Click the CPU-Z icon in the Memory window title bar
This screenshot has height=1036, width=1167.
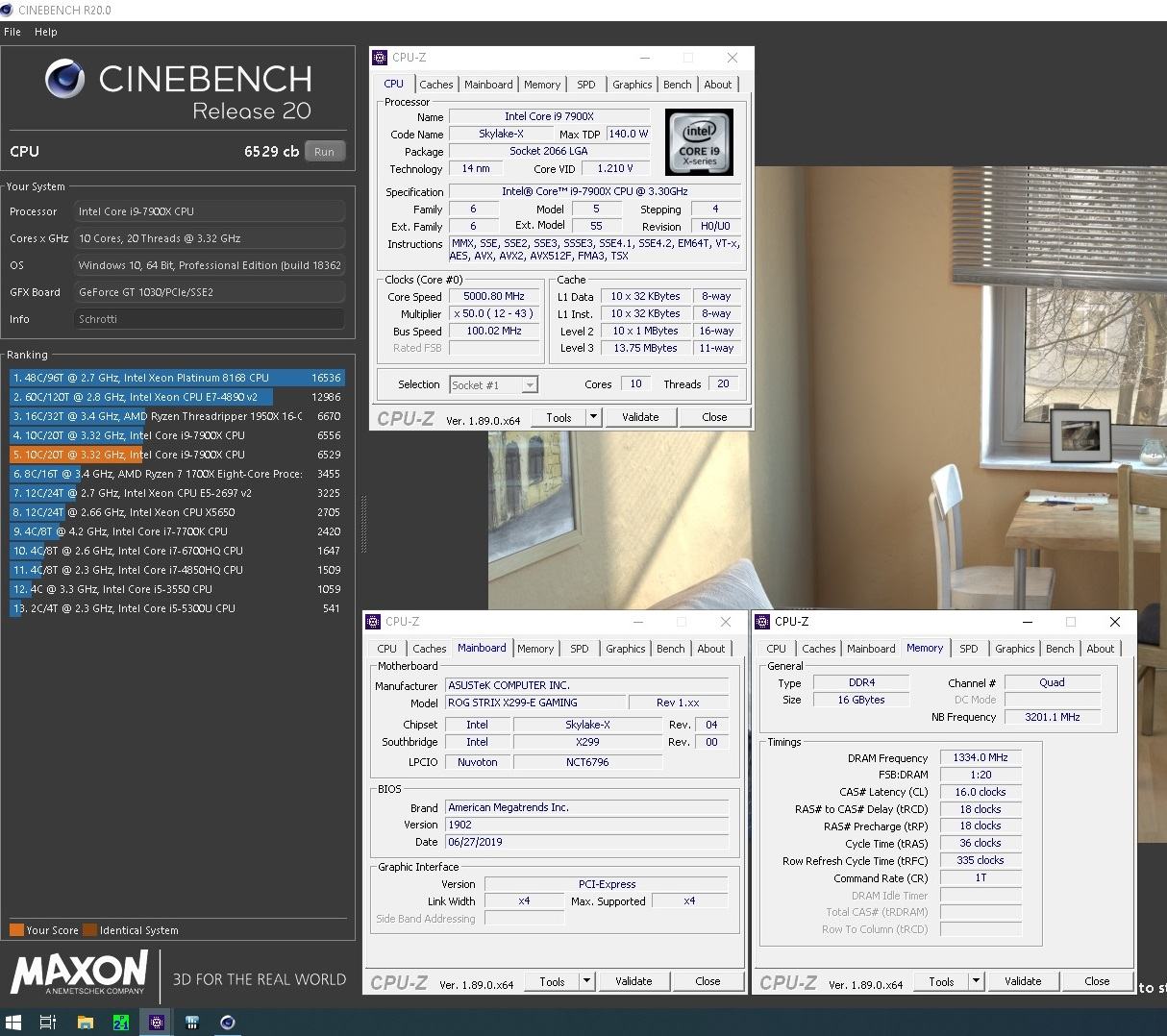[763, 622]
